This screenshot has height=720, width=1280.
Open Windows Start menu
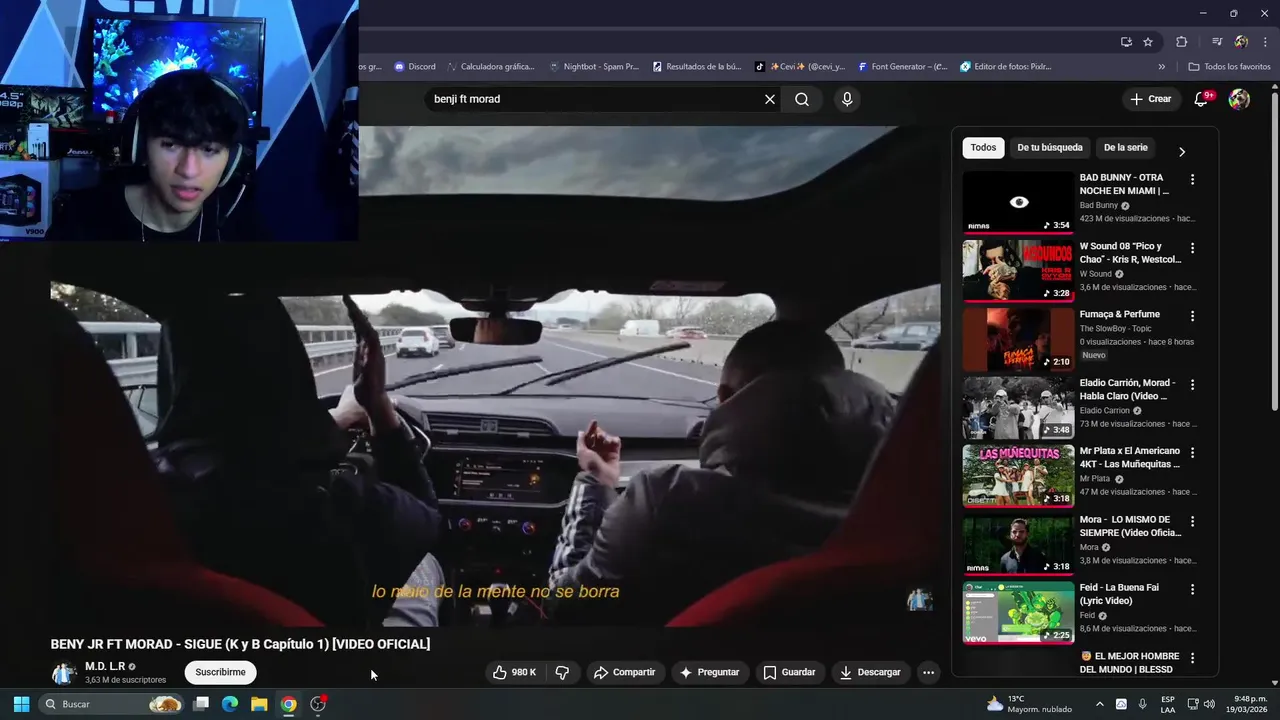click(21, 704)
